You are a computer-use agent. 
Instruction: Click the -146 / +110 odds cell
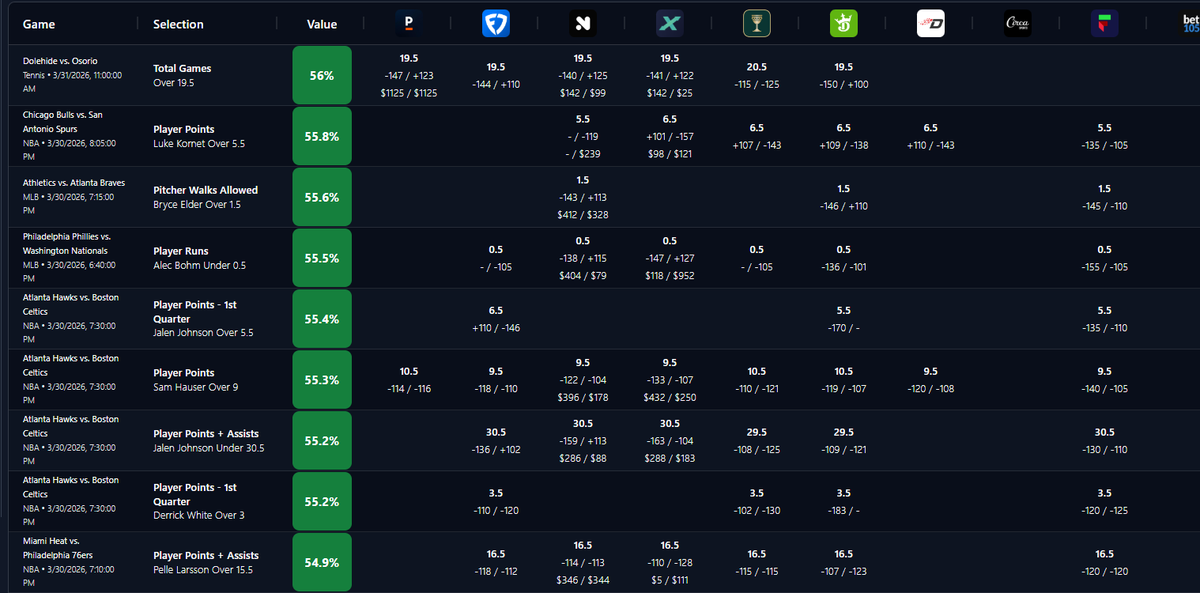coord(844,206)
